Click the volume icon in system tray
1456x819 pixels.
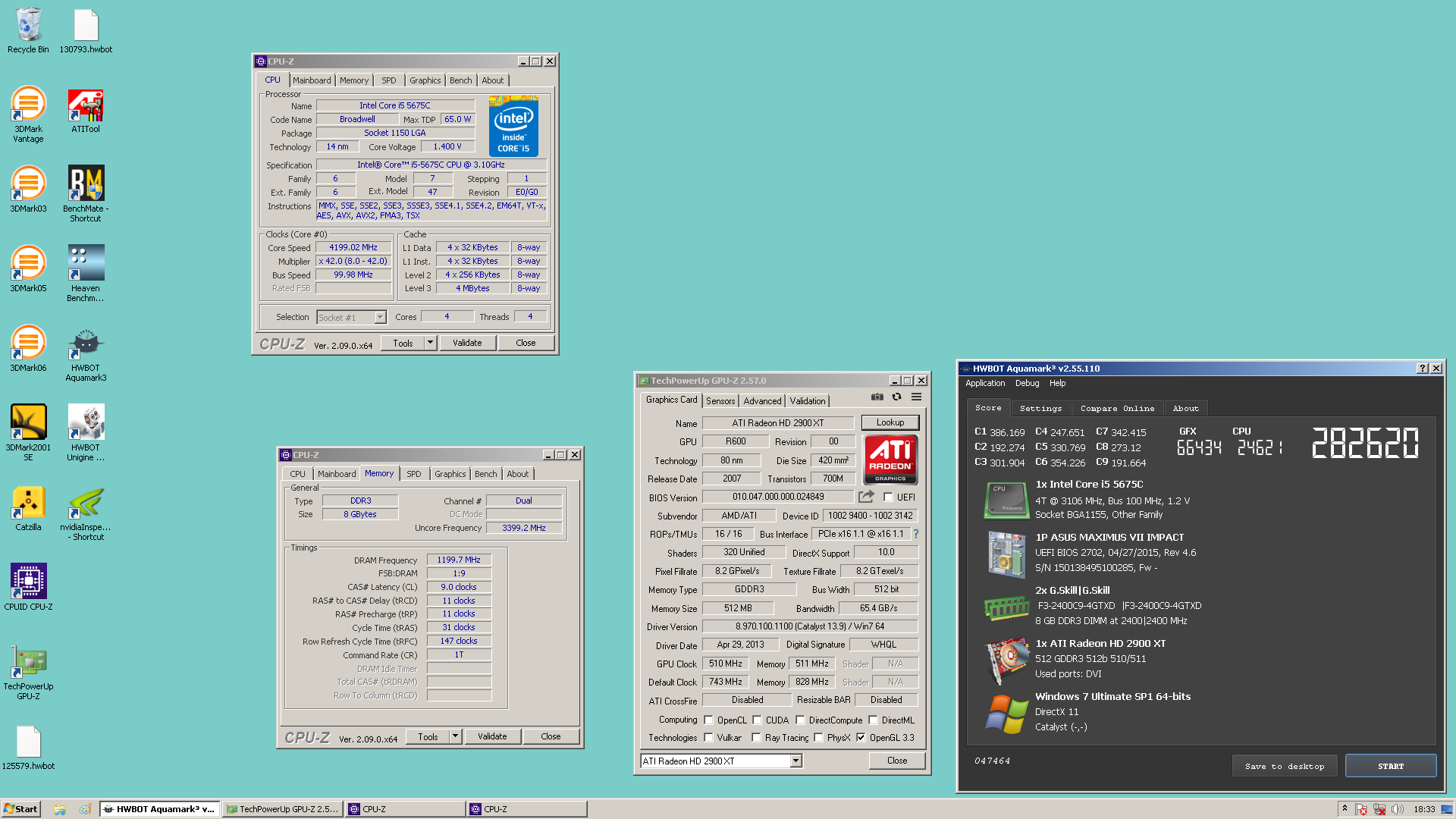coord(1398,809)
